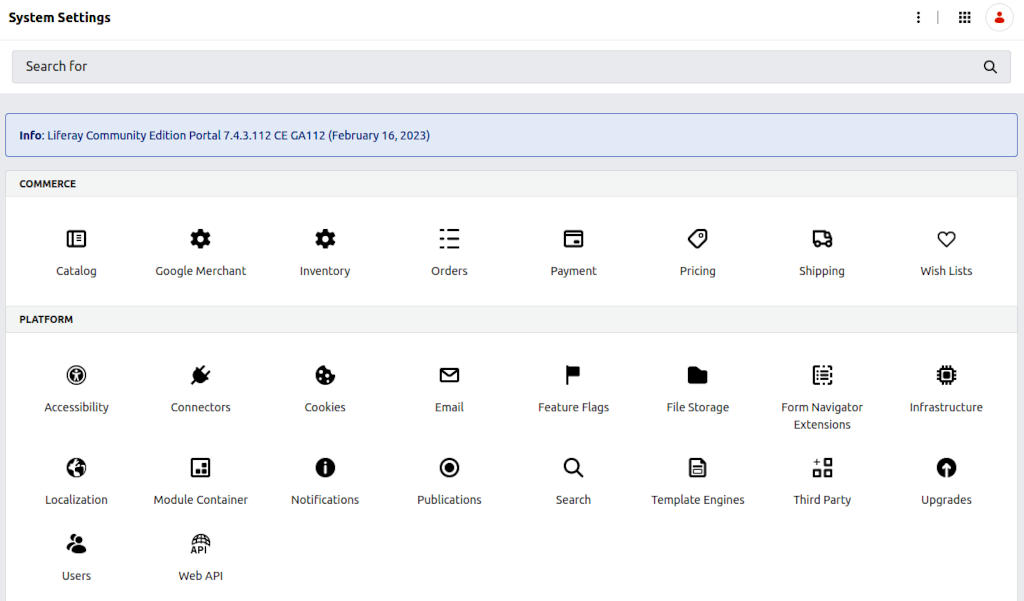The width and height of the screenshot is (1024, 601).
Task: Click the COMMERCE section heading
Action: 48,184
